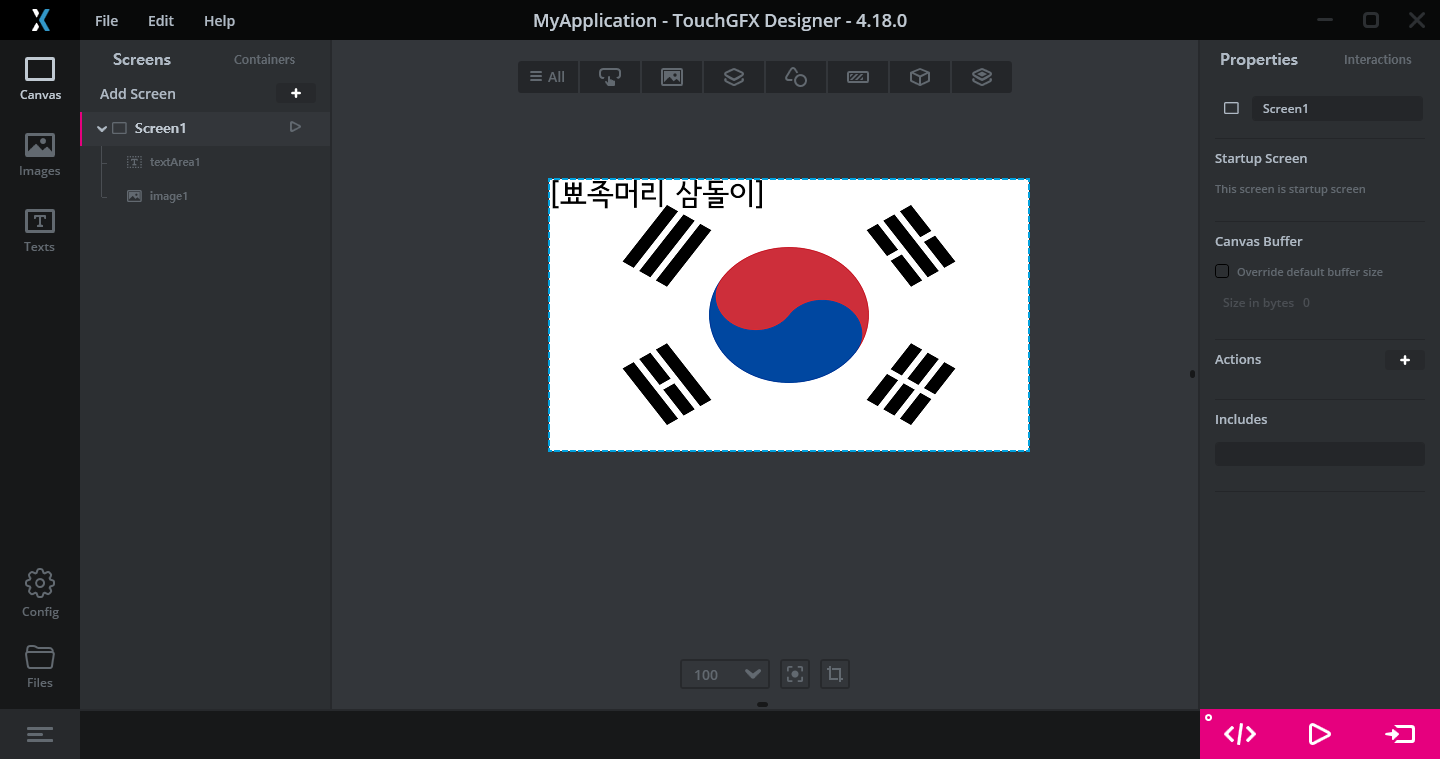
Task: Open the zoom level 100 dropdown
Action: click(725, 674)
